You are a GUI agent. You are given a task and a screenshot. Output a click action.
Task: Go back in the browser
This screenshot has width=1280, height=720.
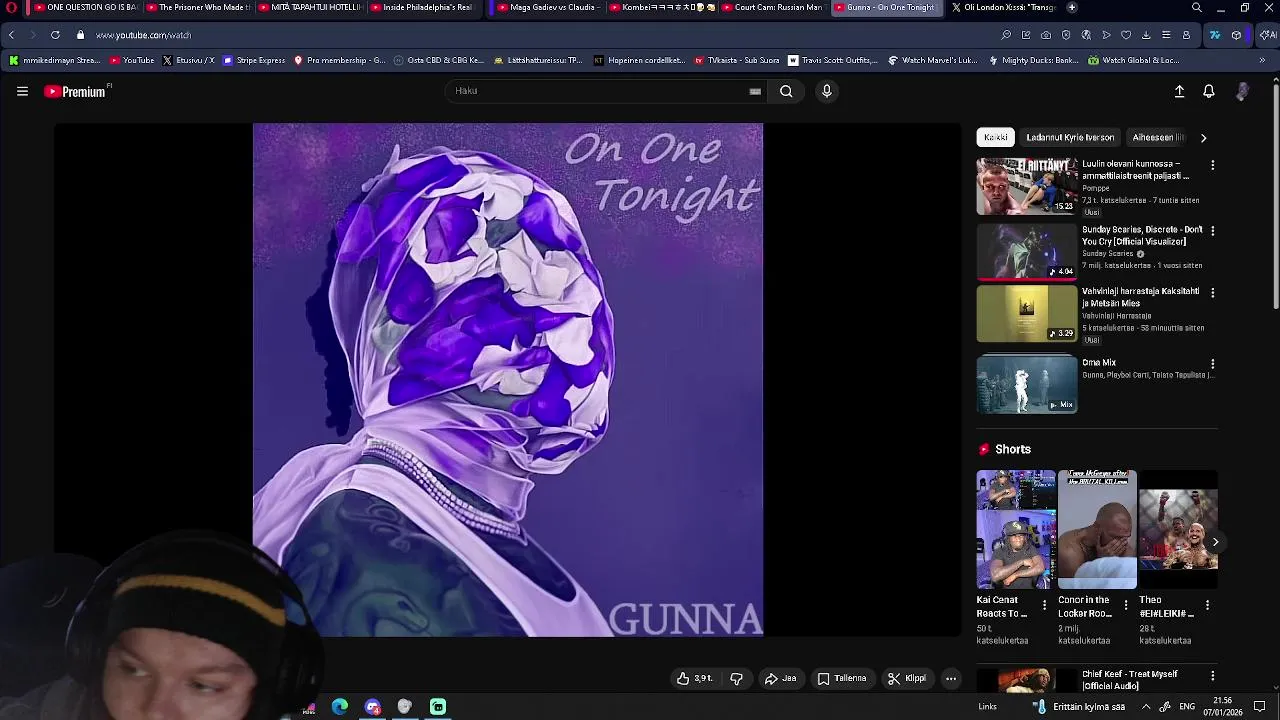[x=11, y=35]
